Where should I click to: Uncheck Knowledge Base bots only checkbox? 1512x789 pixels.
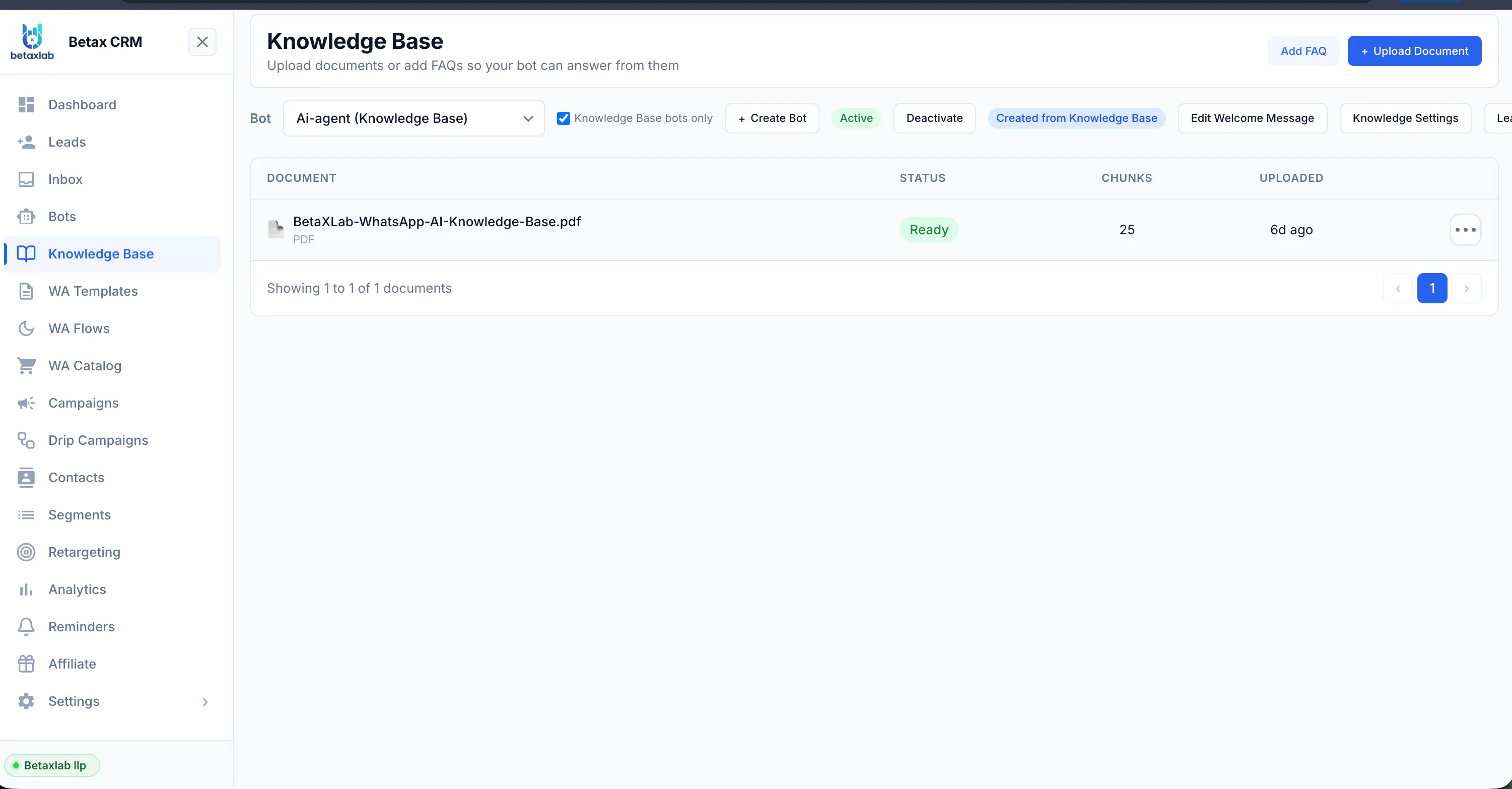tap(563, 118)
